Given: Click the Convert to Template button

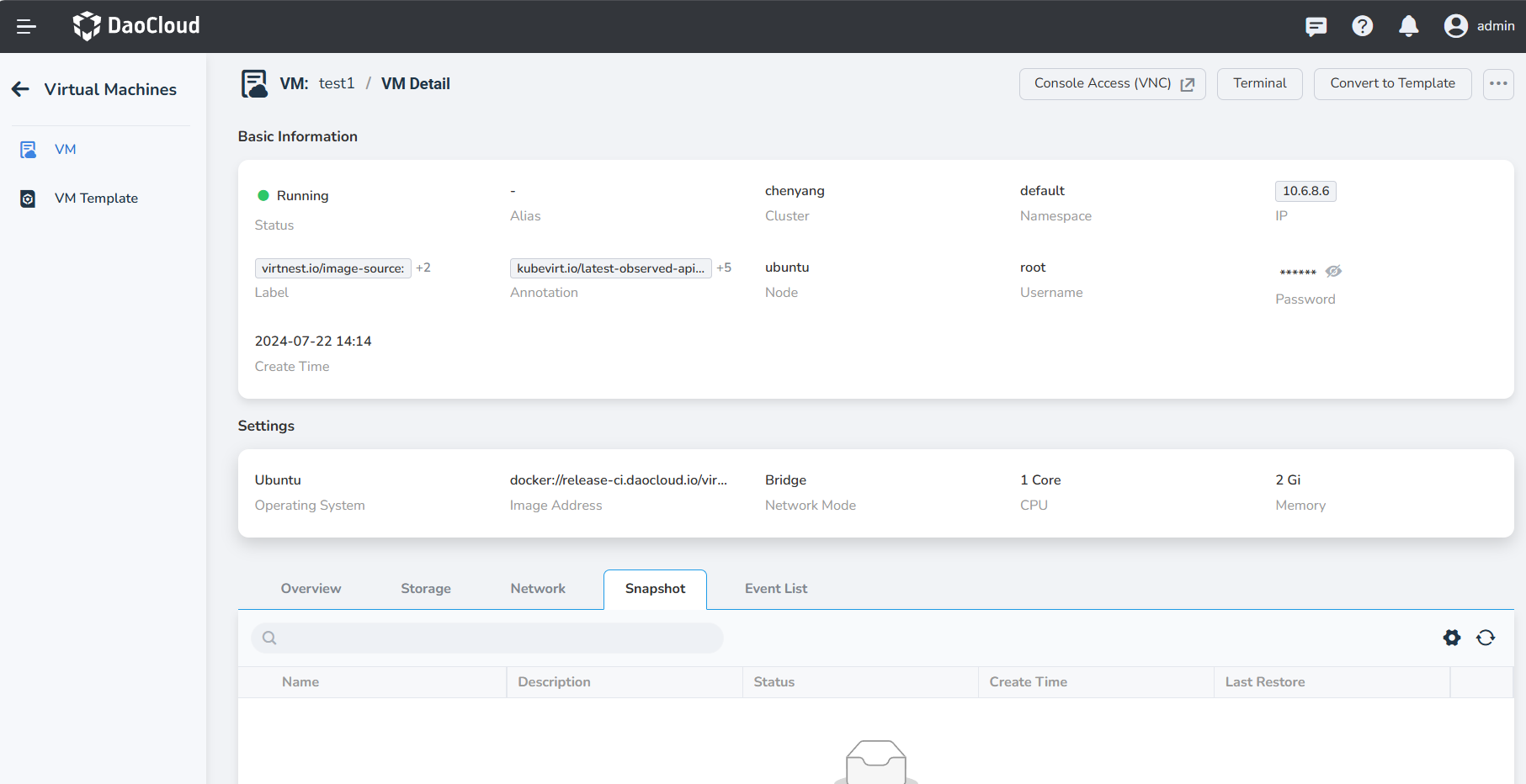Looking at the screenshot, I should point(1392,84).
